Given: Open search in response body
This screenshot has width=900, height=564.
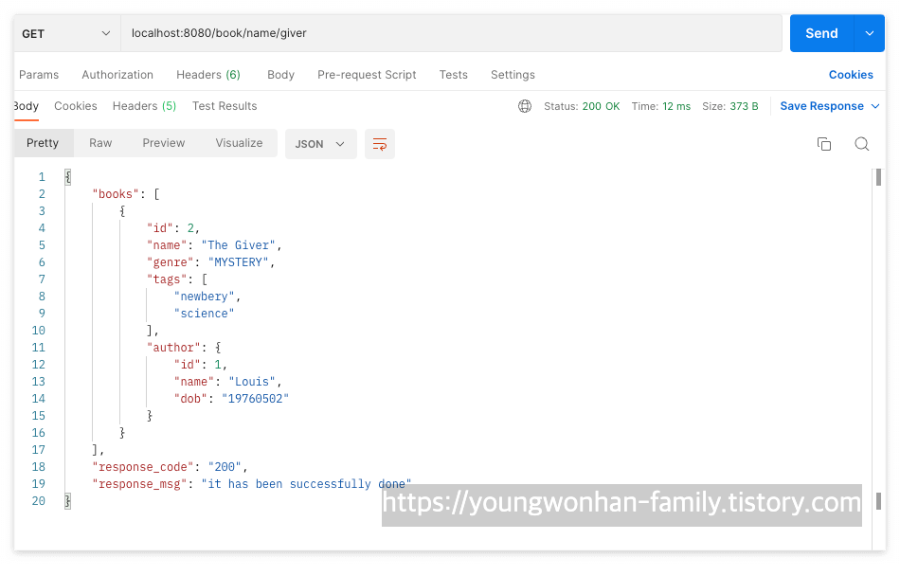Looking at the screenshot, I should tap(862, 144).
